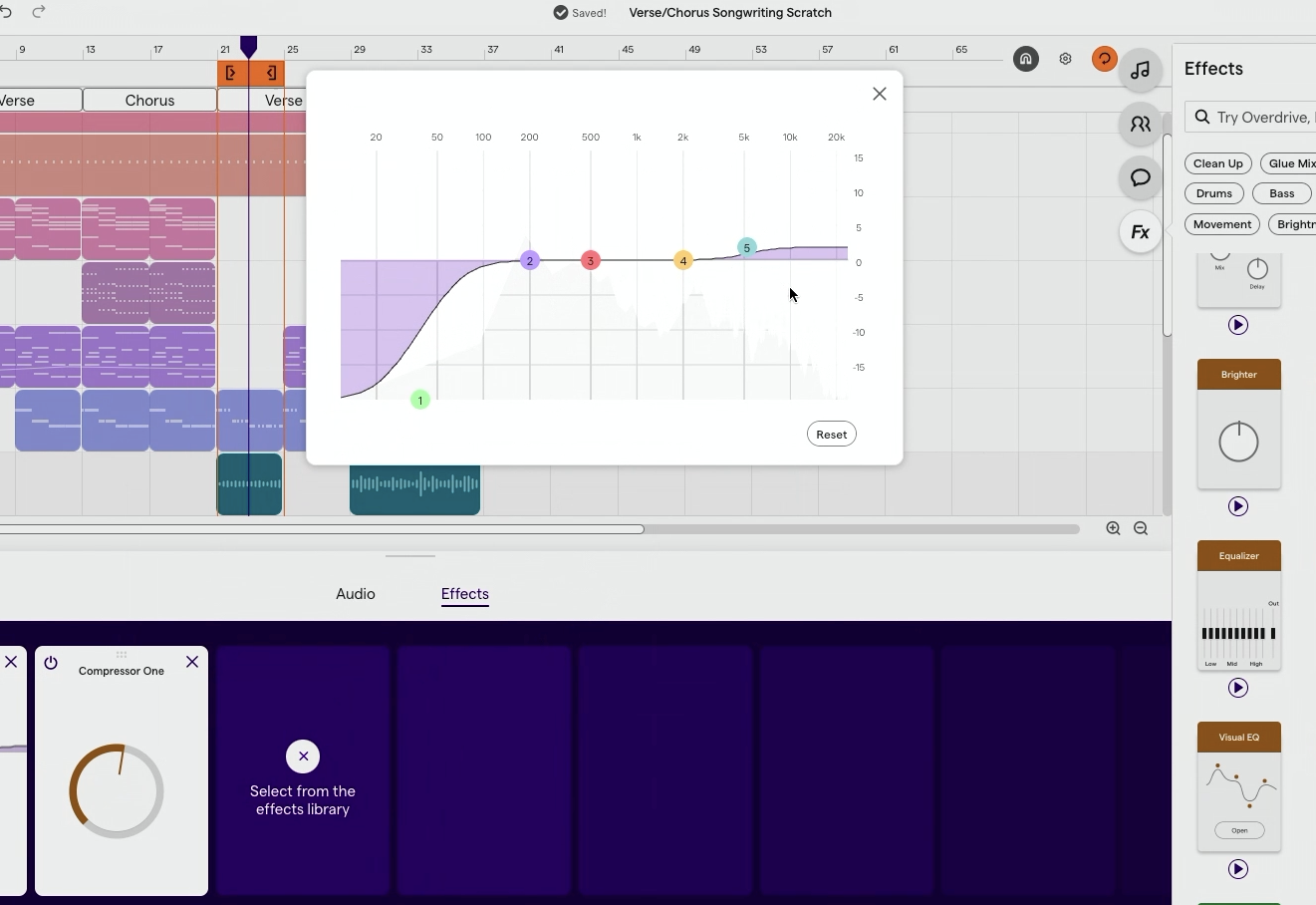Screen dimensions: 1316x905
Task: Click the loop start bracket handle
Action: [231, 73]
